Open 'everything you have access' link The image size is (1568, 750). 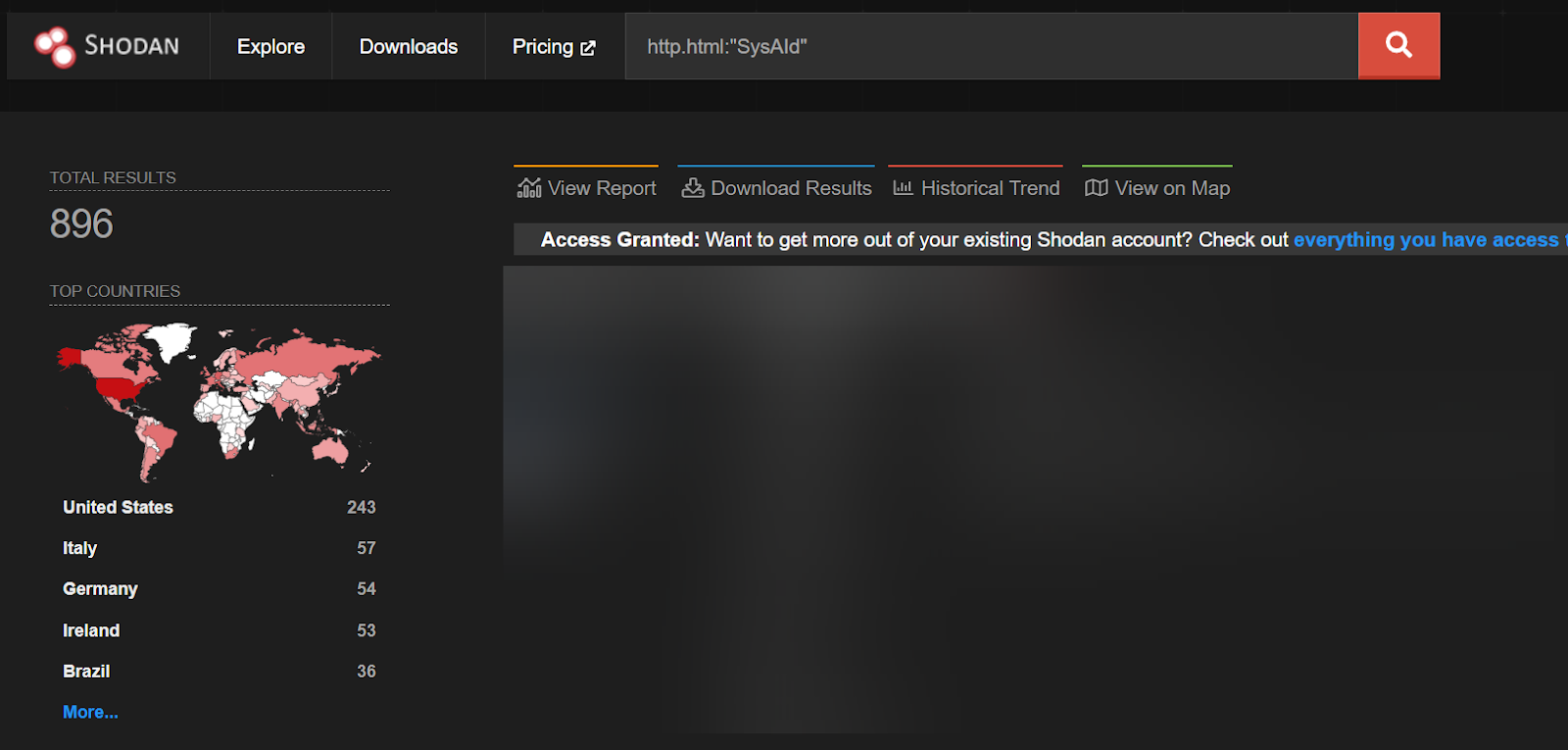pos(1426,239)
